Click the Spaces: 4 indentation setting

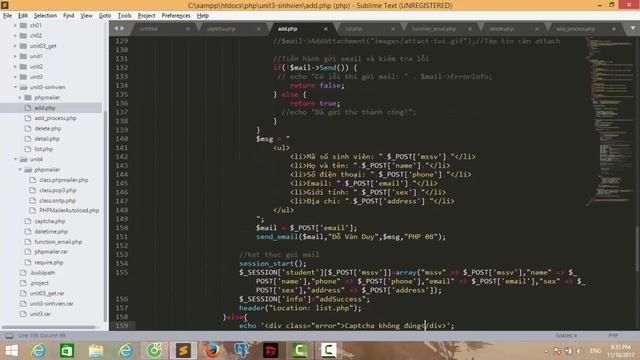click(566, 336)
